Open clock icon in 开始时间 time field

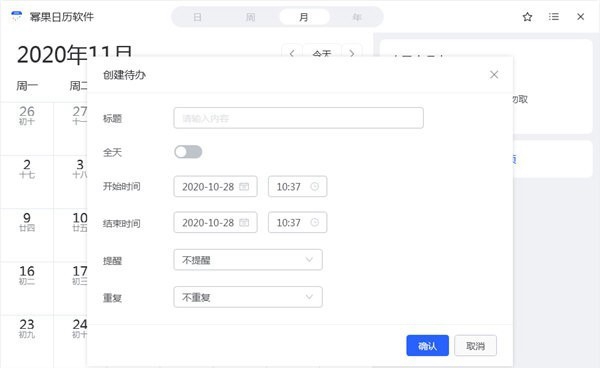coord(315,187)
